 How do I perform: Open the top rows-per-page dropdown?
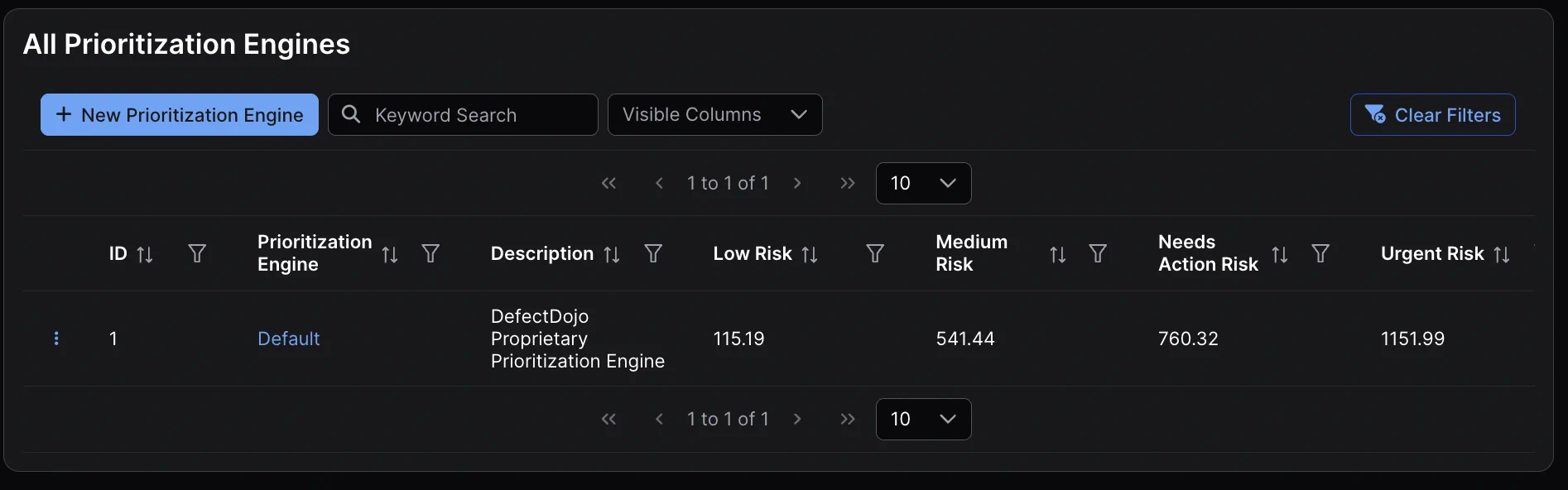point(923,183)
